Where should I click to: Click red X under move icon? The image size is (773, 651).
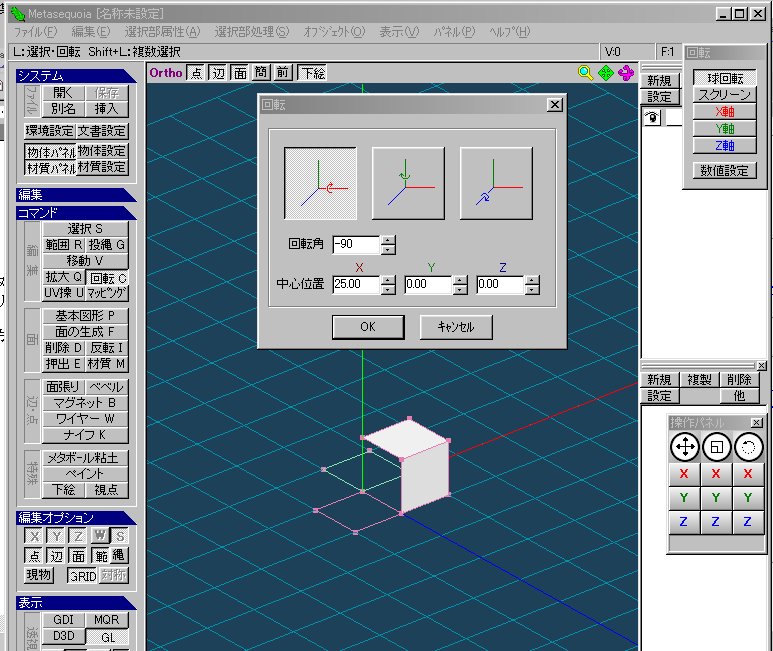coord(684,474)
